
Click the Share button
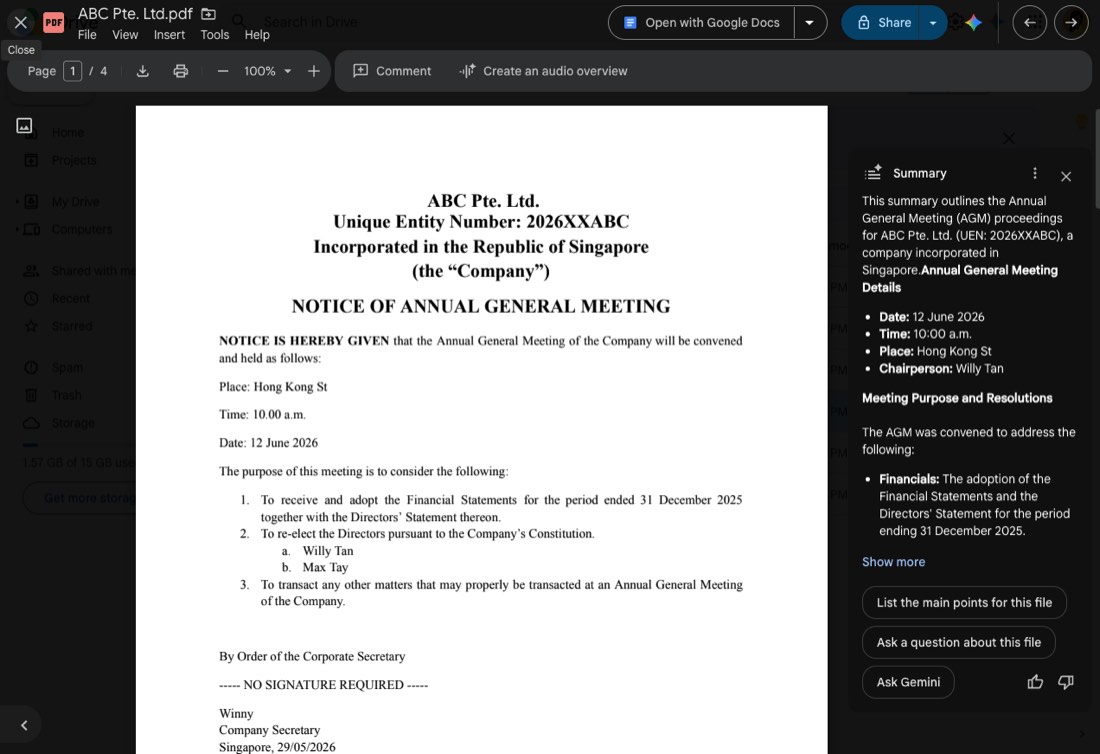coord(884,22)
